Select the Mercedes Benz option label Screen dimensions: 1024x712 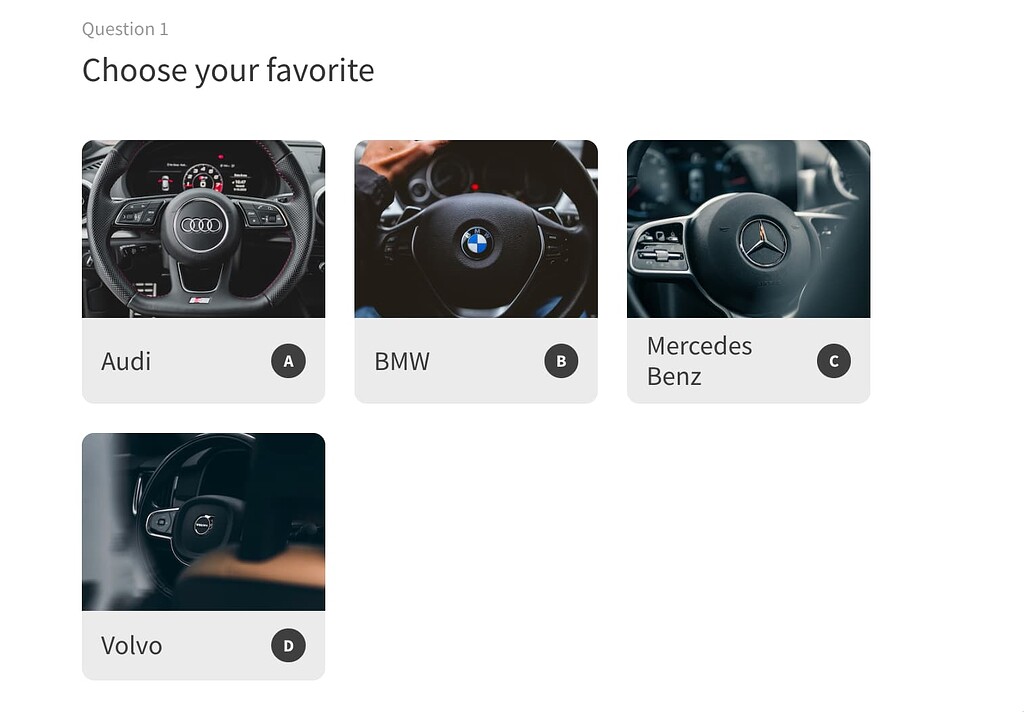coord(699,361)
